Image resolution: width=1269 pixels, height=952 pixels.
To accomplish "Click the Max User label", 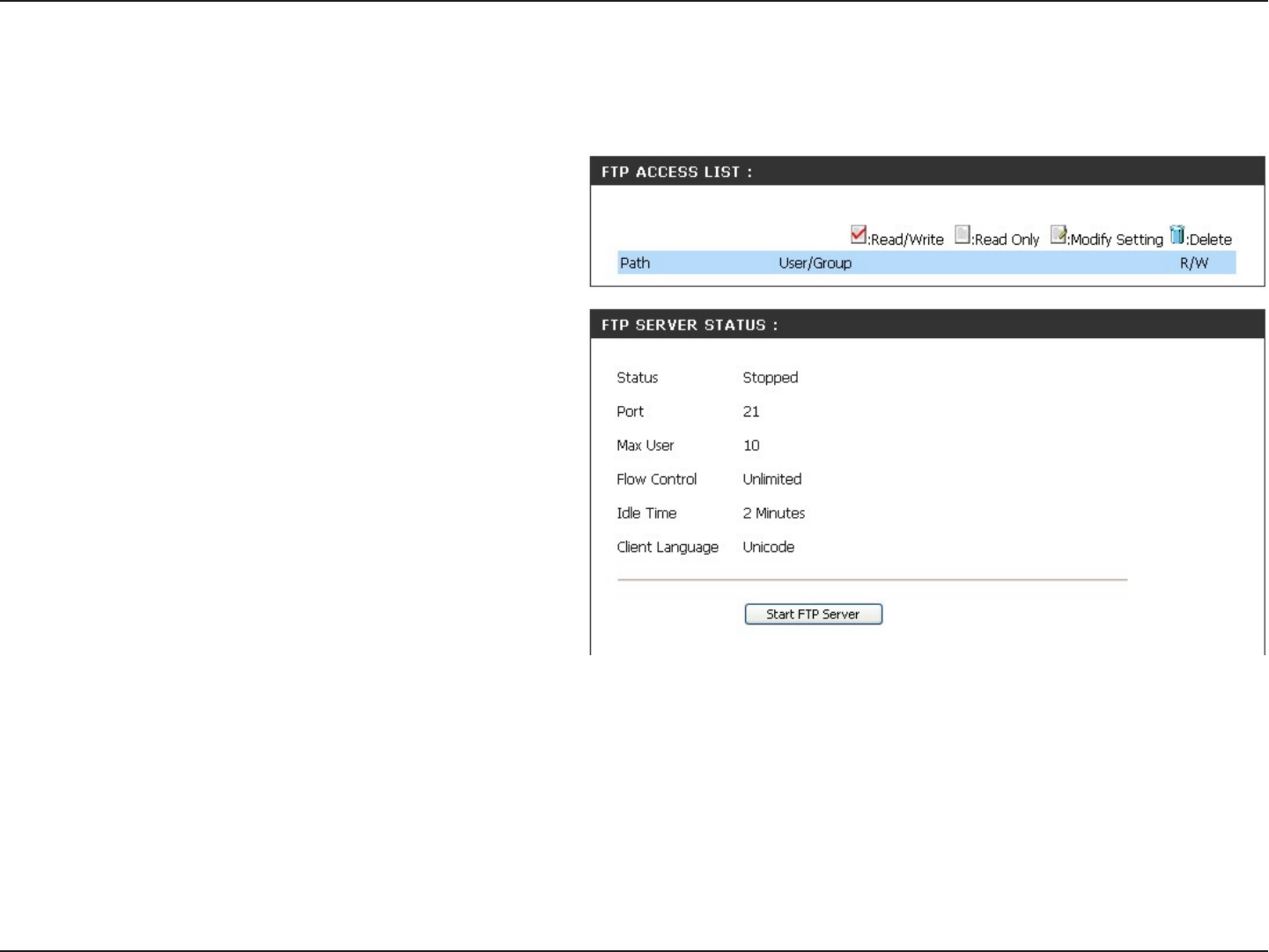I will click(x=646, y=446).
